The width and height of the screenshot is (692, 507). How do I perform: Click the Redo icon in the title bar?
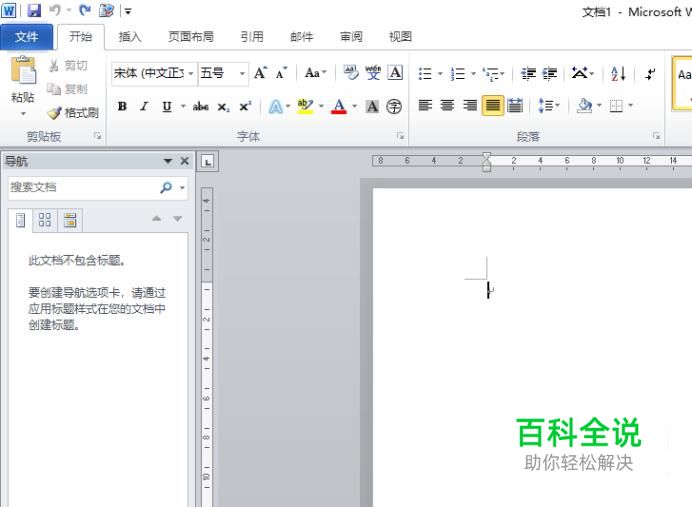[85, 10]
